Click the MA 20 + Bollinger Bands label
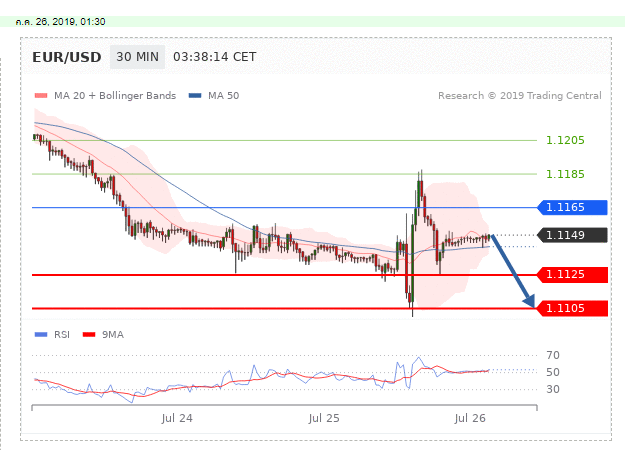Viewport: 625px width, 450px height. (115, 96)
